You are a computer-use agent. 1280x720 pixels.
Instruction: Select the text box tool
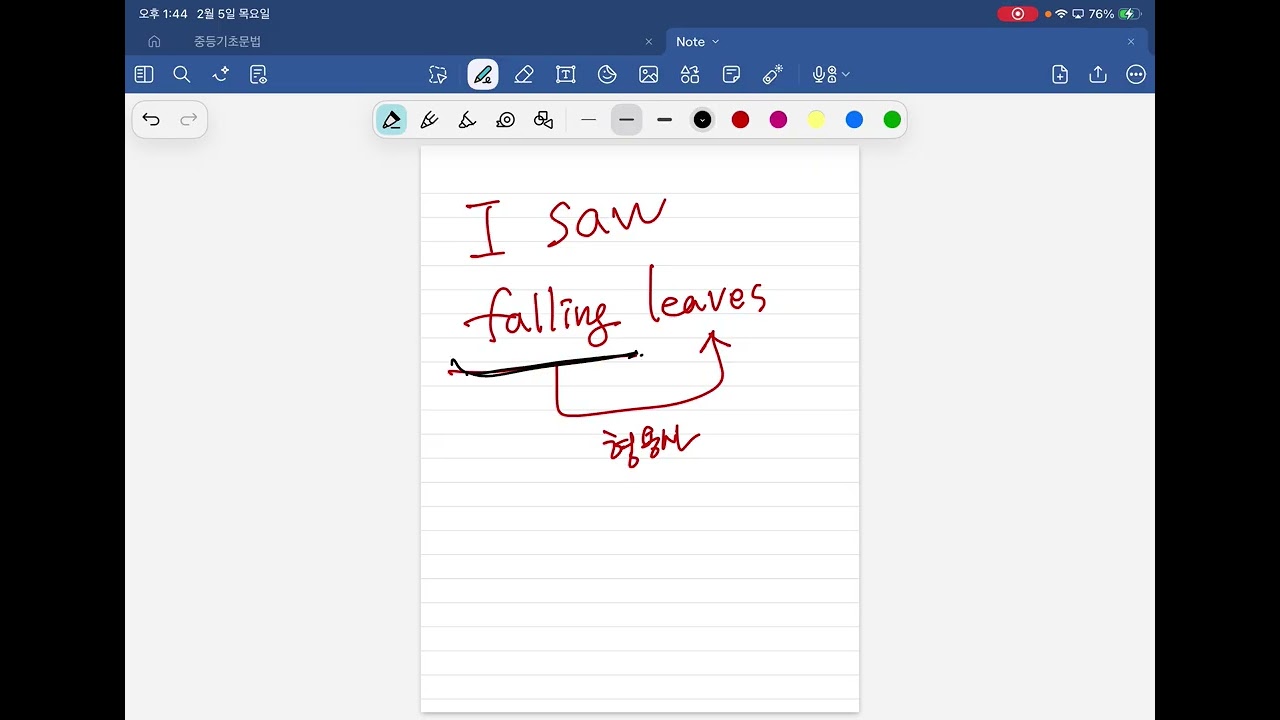point(566,74)
